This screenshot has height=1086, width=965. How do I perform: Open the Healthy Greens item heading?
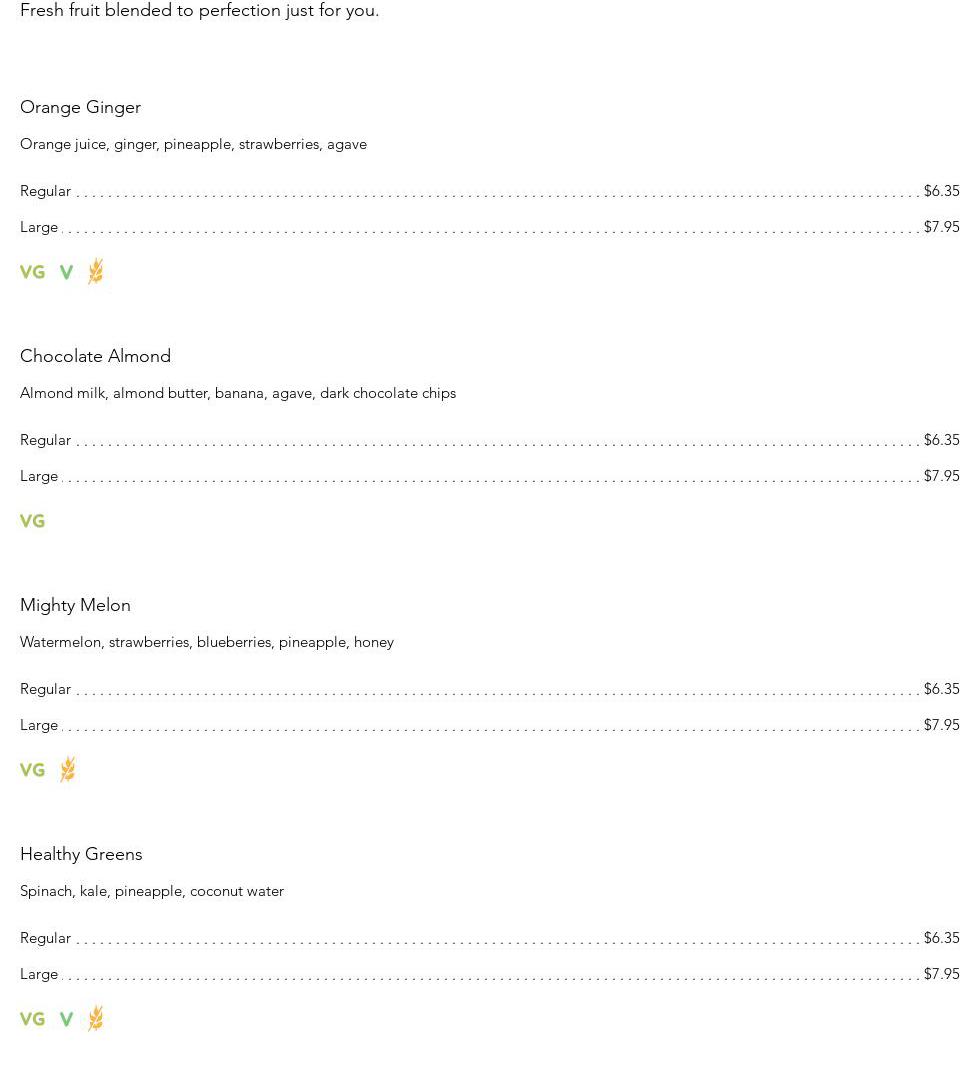click(81, 854)
